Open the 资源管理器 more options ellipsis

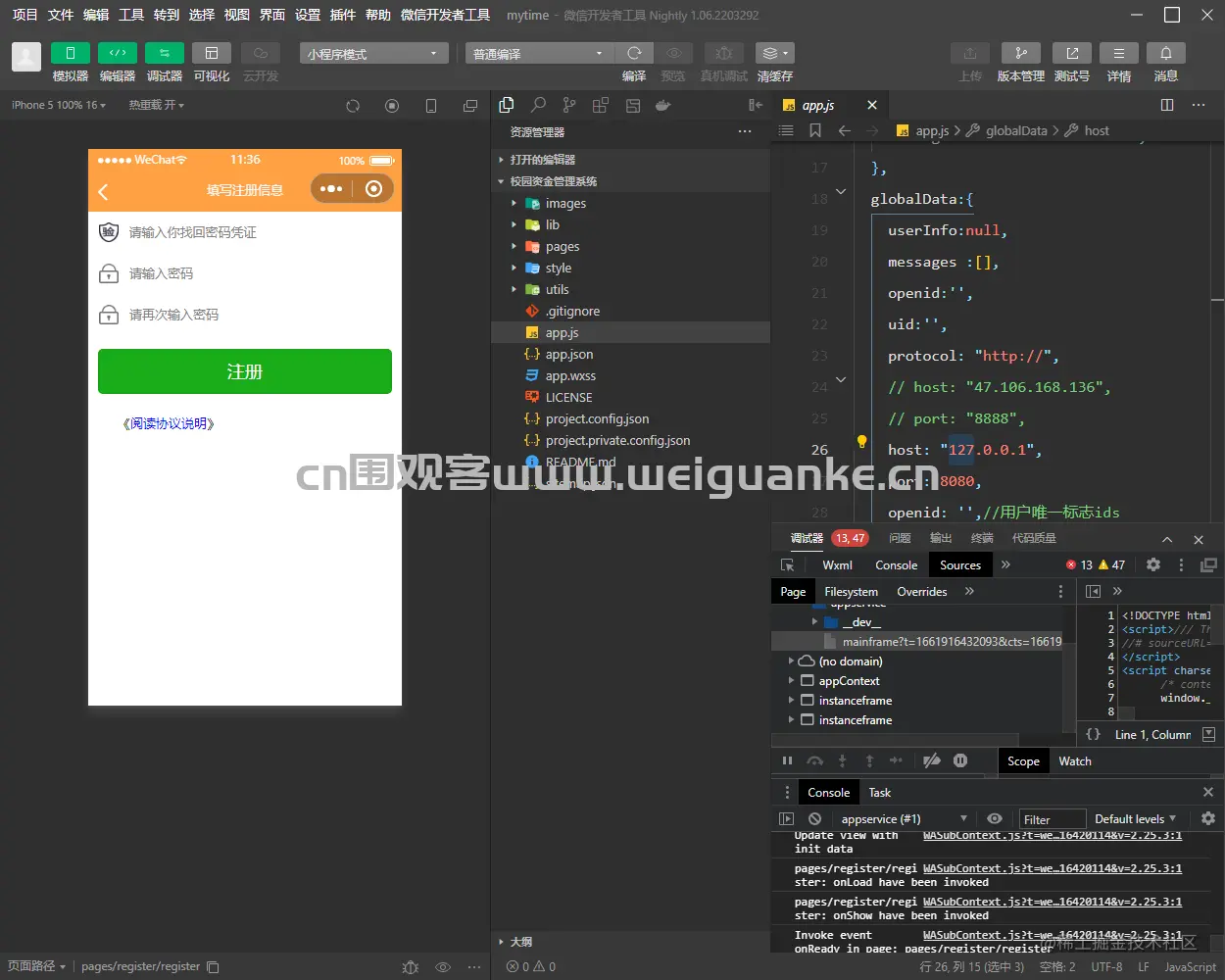(745, 131)
